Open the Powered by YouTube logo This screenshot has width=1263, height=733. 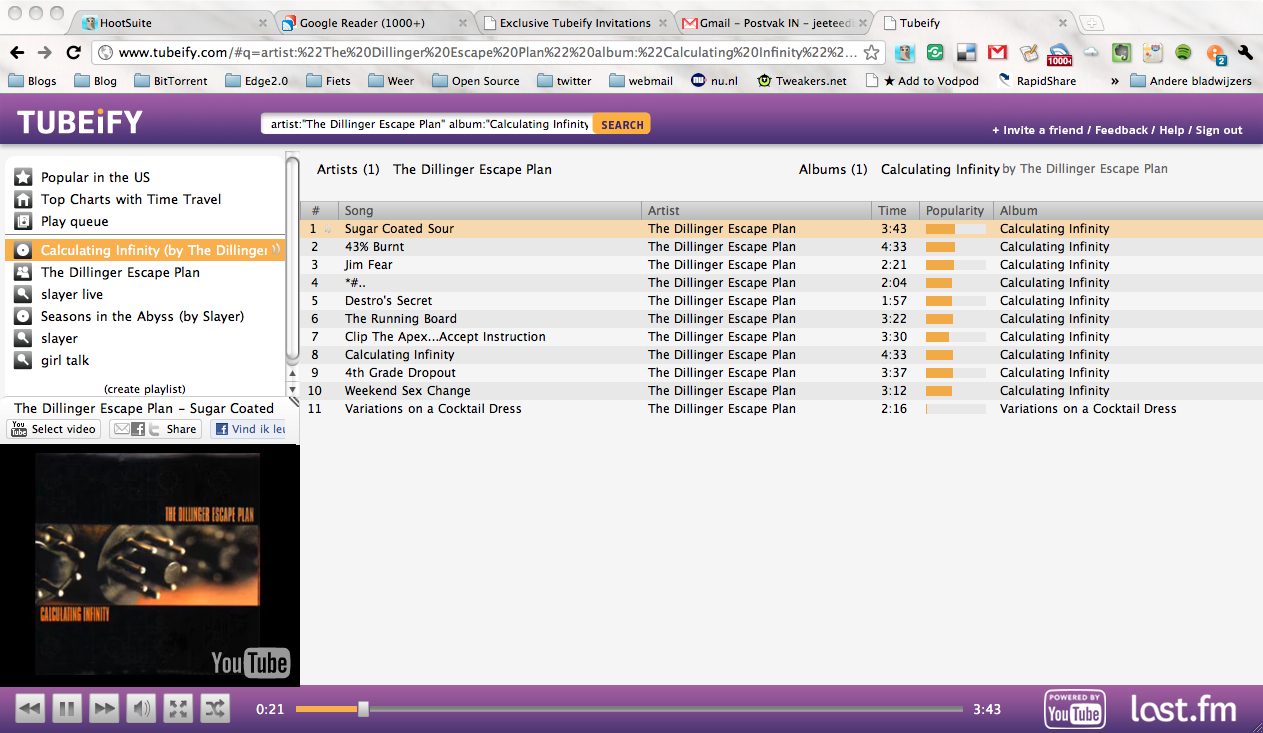point(1075,709)
